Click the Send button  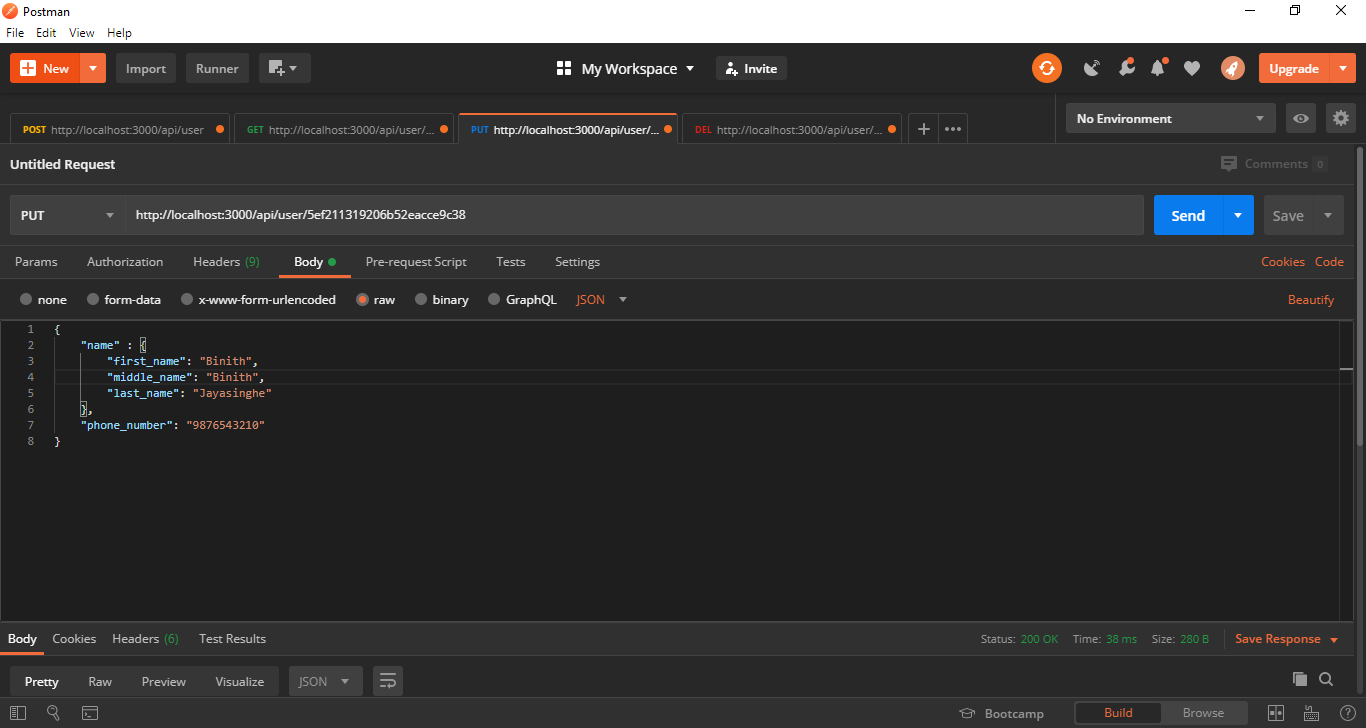tap(1187, 214)
